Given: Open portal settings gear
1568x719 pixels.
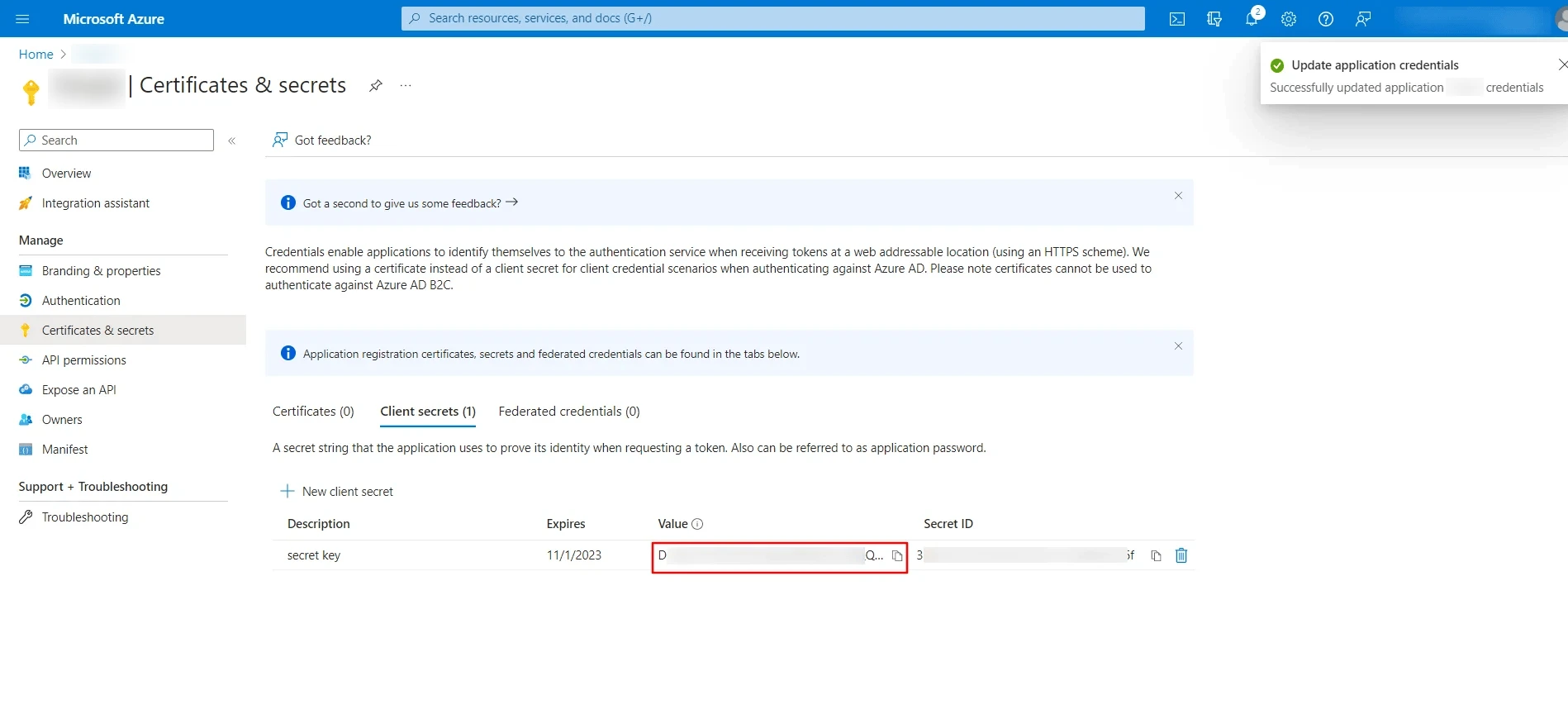Looking at the screenshot, I should pos(1289,19).
